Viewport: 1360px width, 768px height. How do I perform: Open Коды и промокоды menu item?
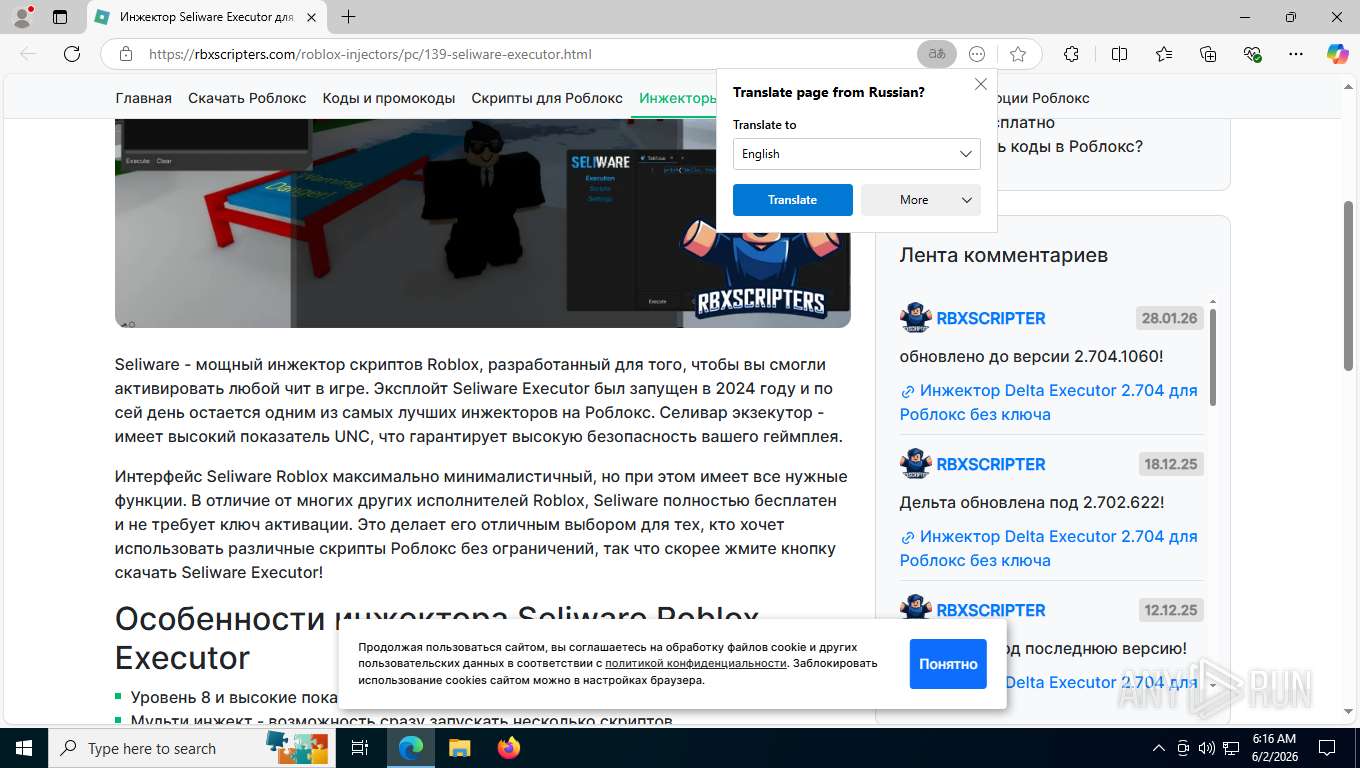point(389,98)
